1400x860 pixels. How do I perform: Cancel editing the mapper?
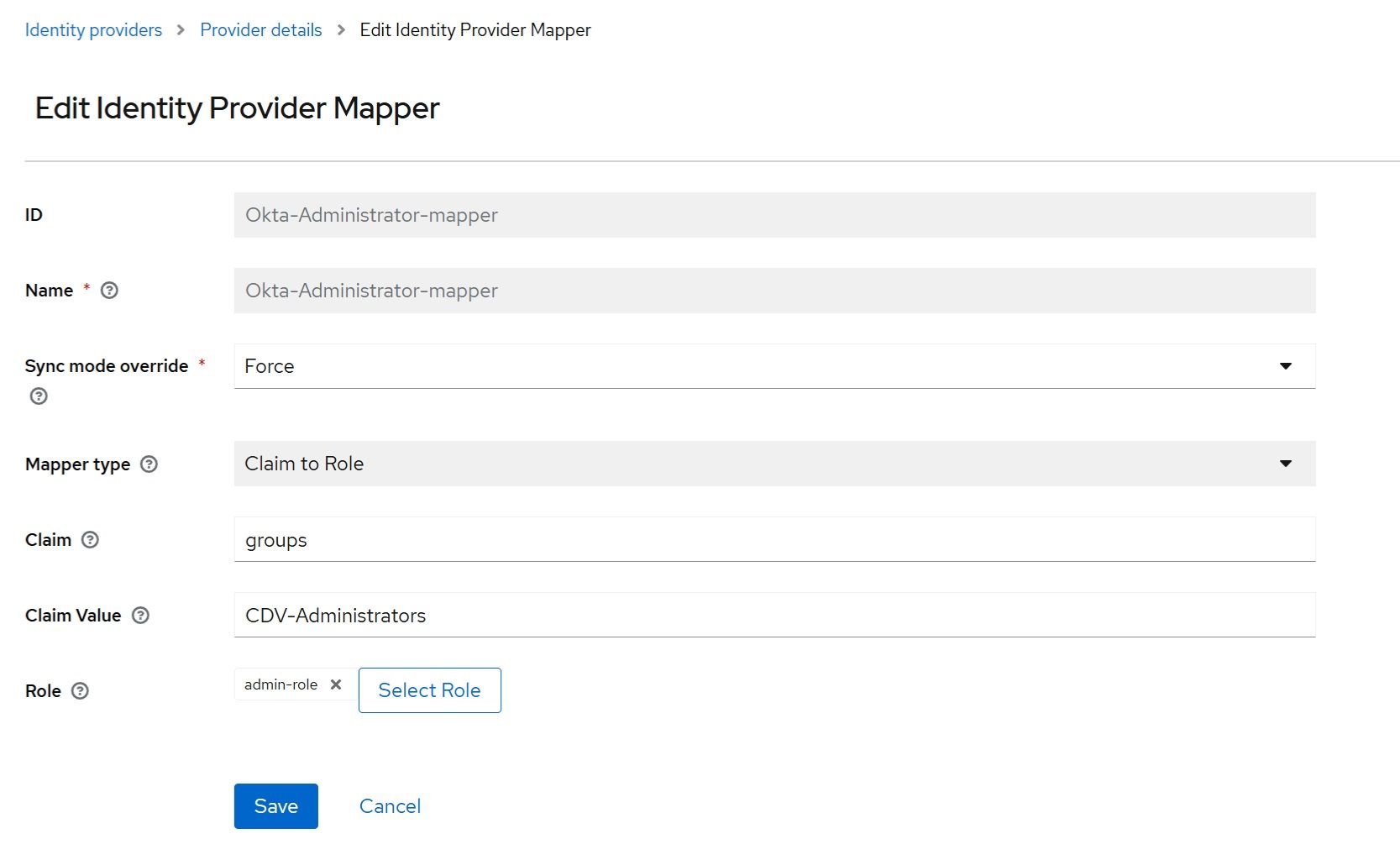tap(390, 806)
